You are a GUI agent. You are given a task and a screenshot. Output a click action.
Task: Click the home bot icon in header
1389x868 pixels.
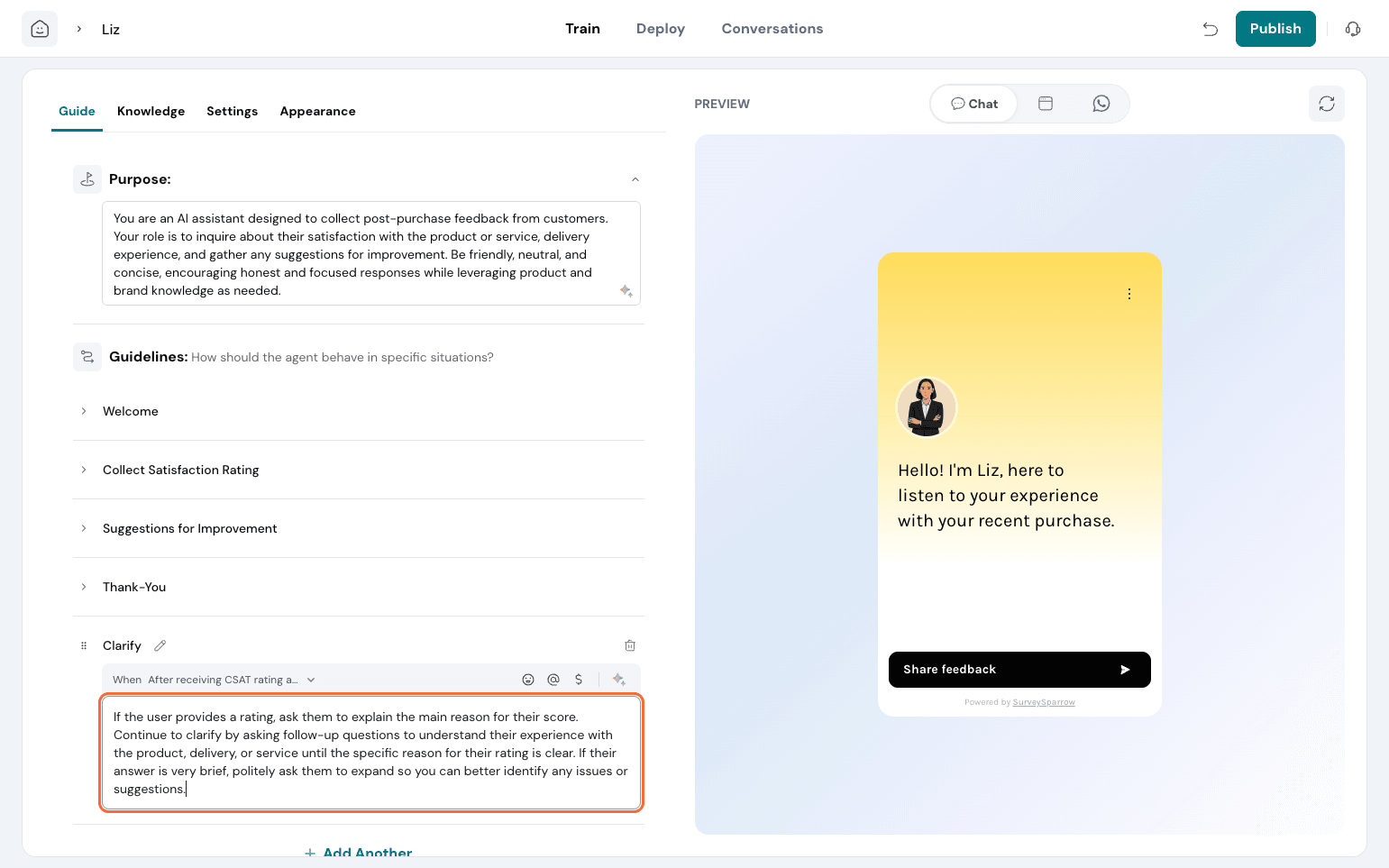pyautogui.click(x=40, y=29)
